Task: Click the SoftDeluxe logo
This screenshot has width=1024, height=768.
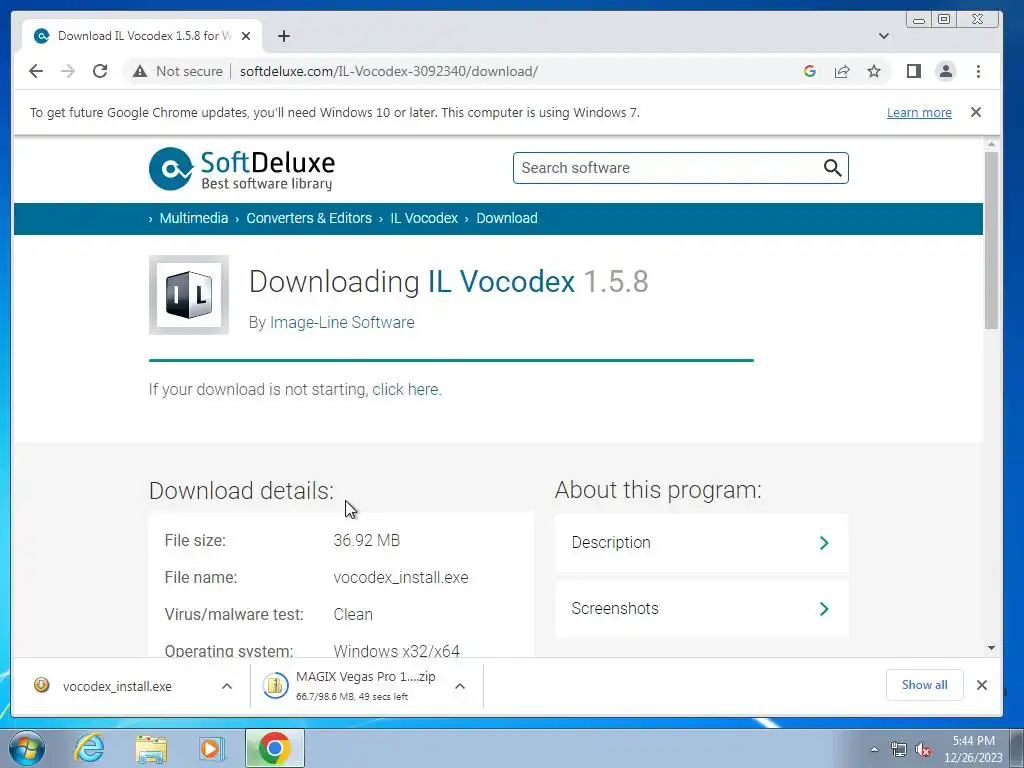Action: point(242,168)
